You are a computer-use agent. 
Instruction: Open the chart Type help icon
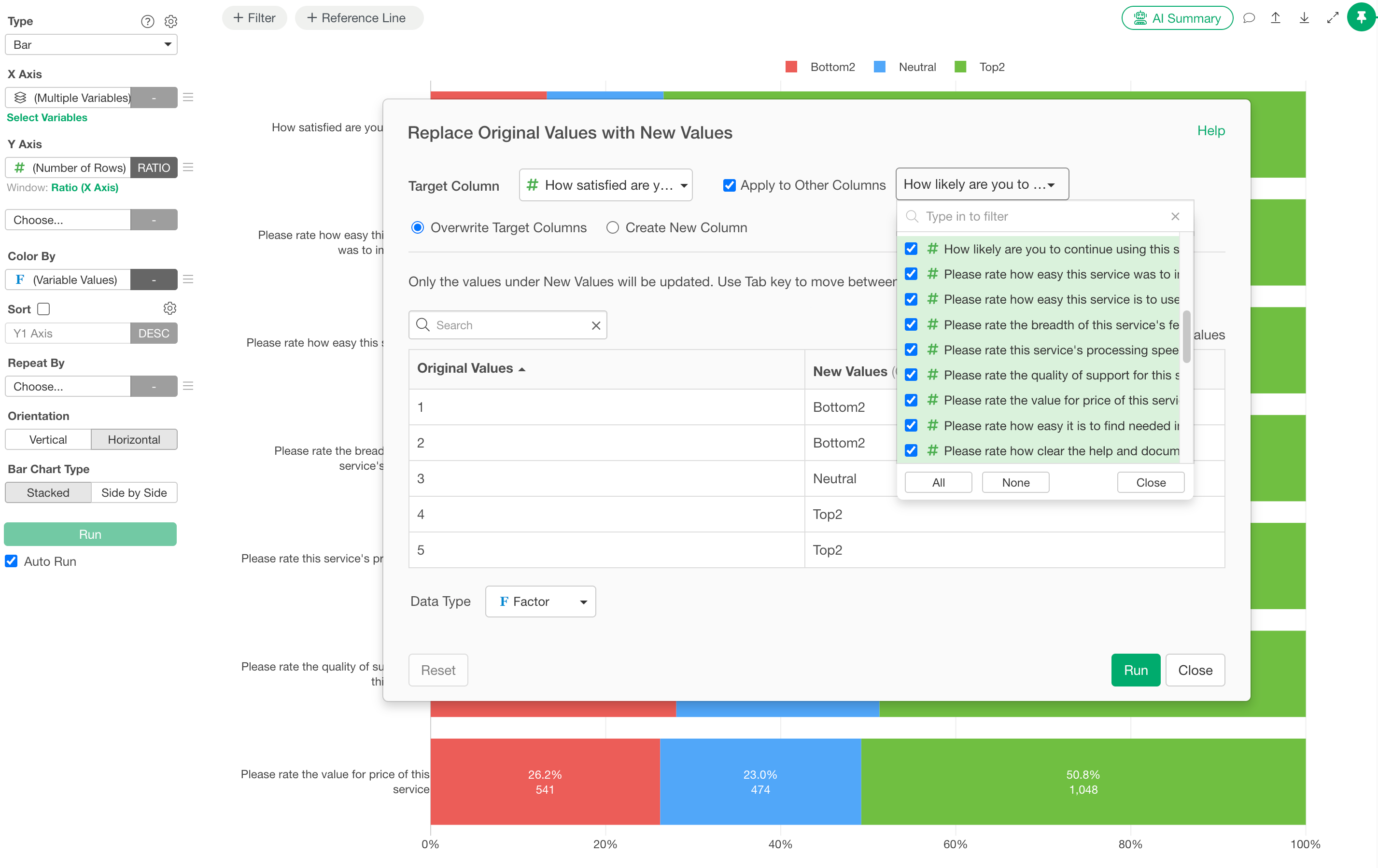click(x=148, y=21)
